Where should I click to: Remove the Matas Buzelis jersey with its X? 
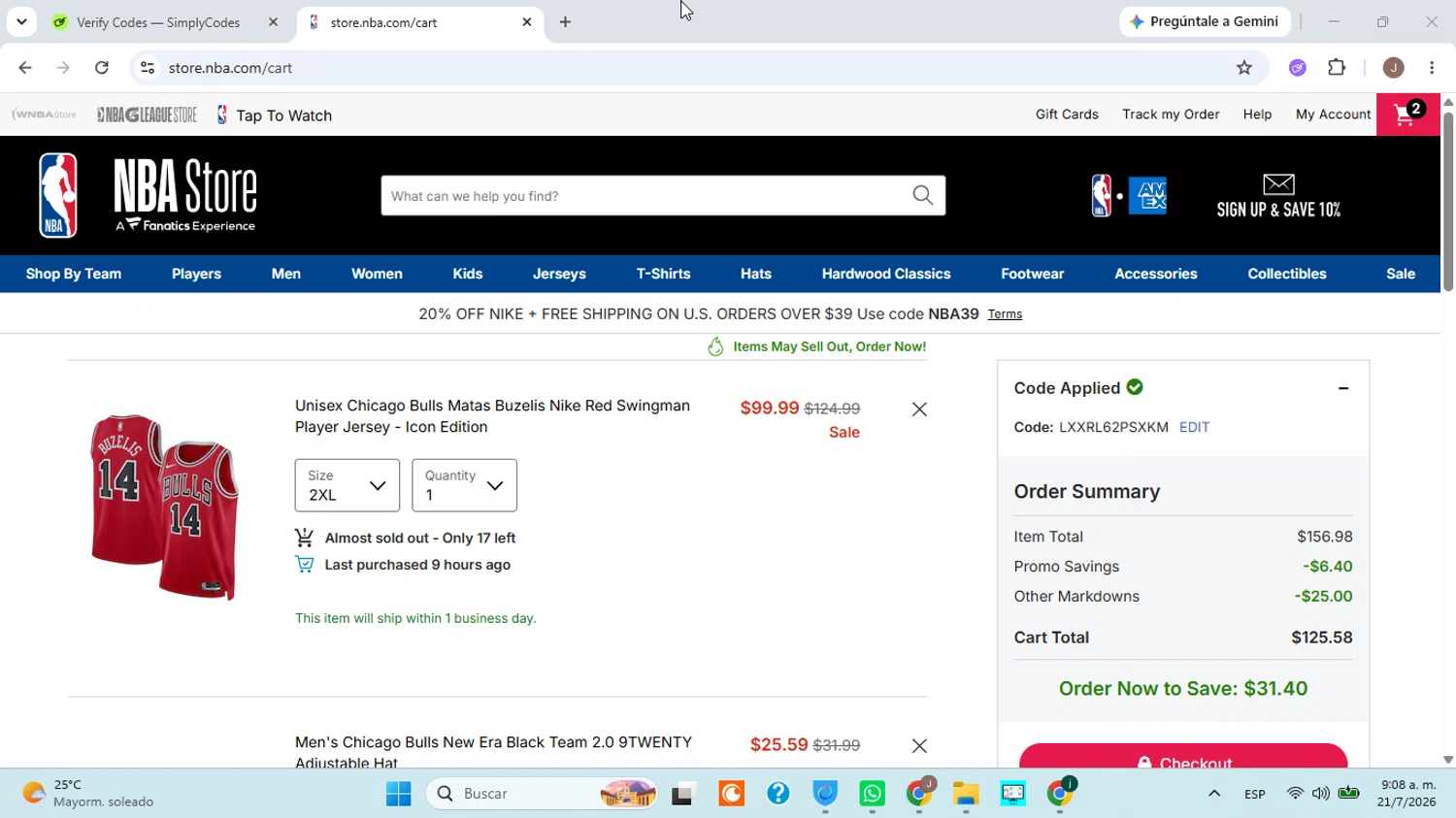click(x=919, y=409)
